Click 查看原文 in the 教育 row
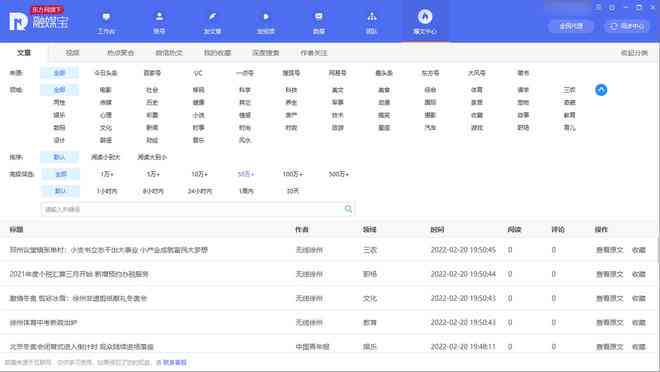This screenshot has width=660, height=372. 609,323
